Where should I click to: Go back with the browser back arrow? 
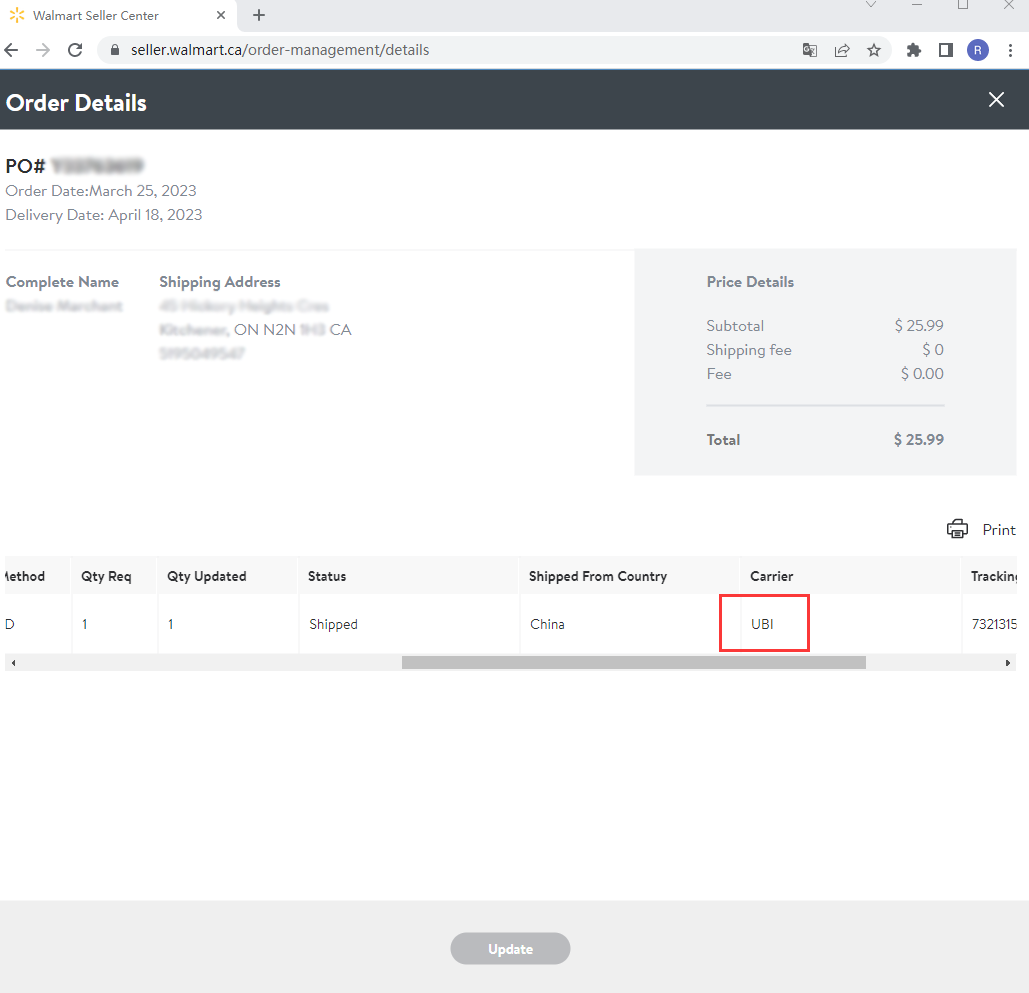coord(12,50)
